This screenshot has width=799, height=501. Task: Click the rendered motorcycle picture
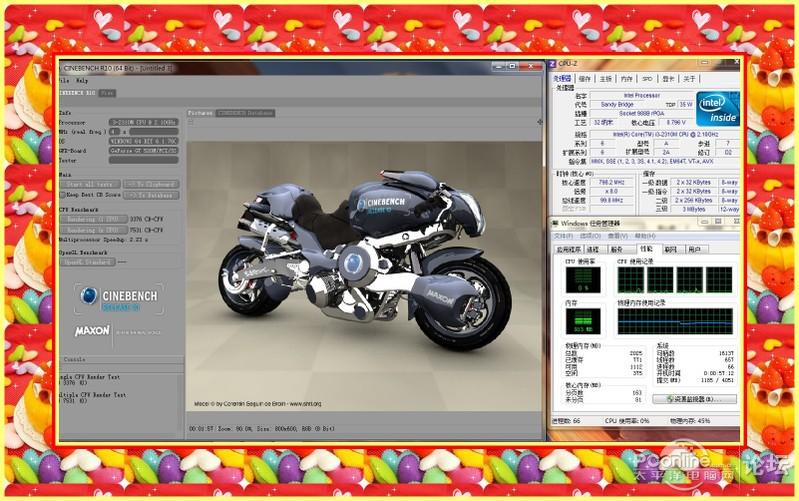[x=363, y=278]
